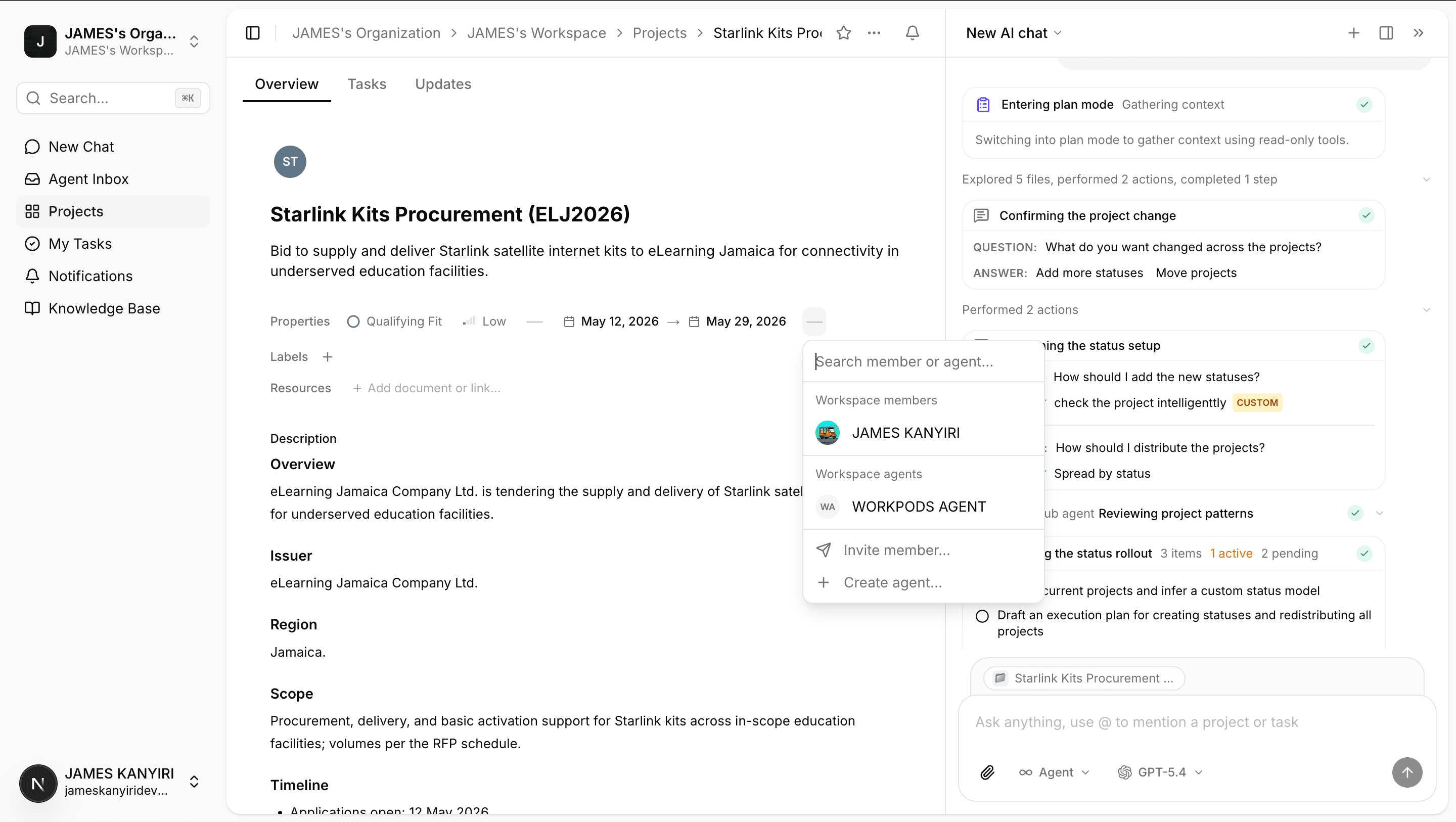Click the assignee dash button in properties

tap(814, 321)
